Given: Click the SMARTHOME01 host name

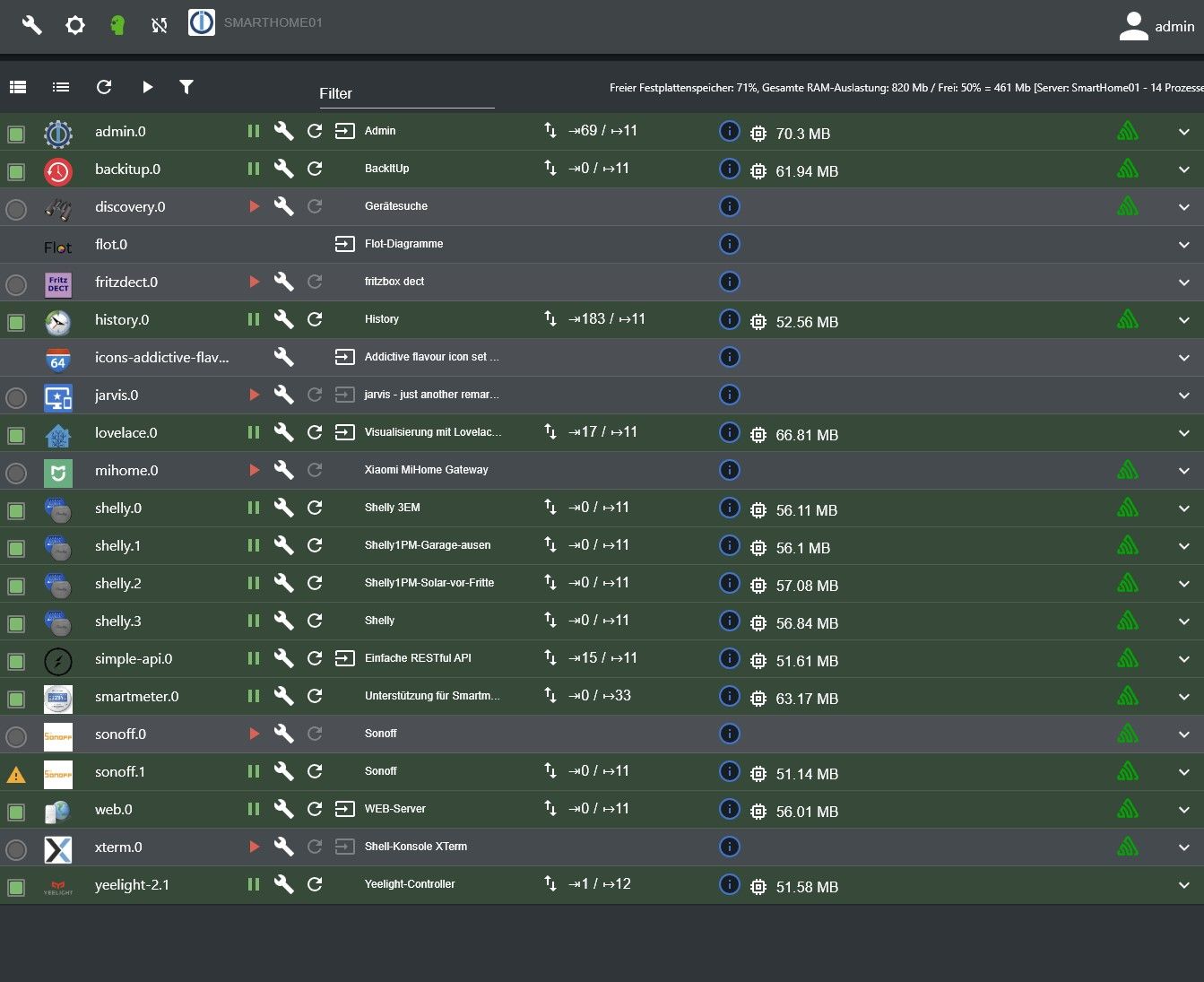Looking at the screenshot, I should (x=273, y=22).
